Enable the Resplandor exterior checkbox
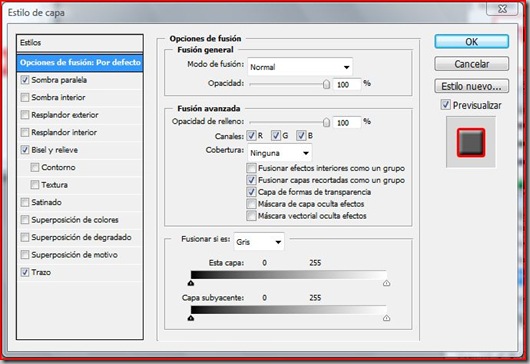The image size is (530, 364). click(x=25, y=115)
